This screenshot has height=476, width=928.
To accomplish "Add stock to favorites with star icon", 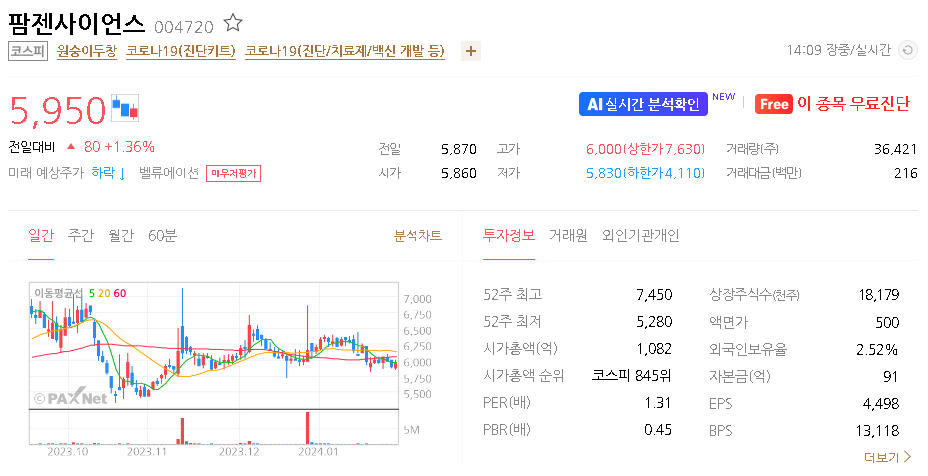I will 233,24.
